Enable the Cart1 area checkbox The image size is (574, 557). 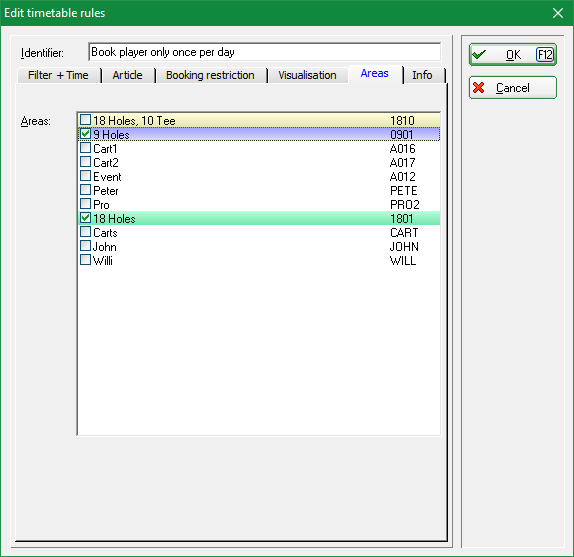click(85, 148)
